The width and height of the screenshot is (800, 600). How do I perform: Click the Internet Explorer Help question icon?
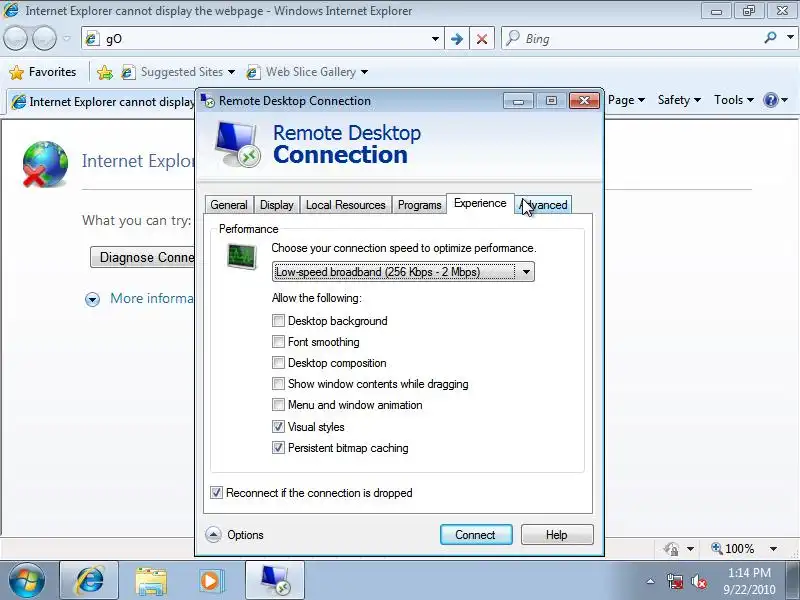770,100
